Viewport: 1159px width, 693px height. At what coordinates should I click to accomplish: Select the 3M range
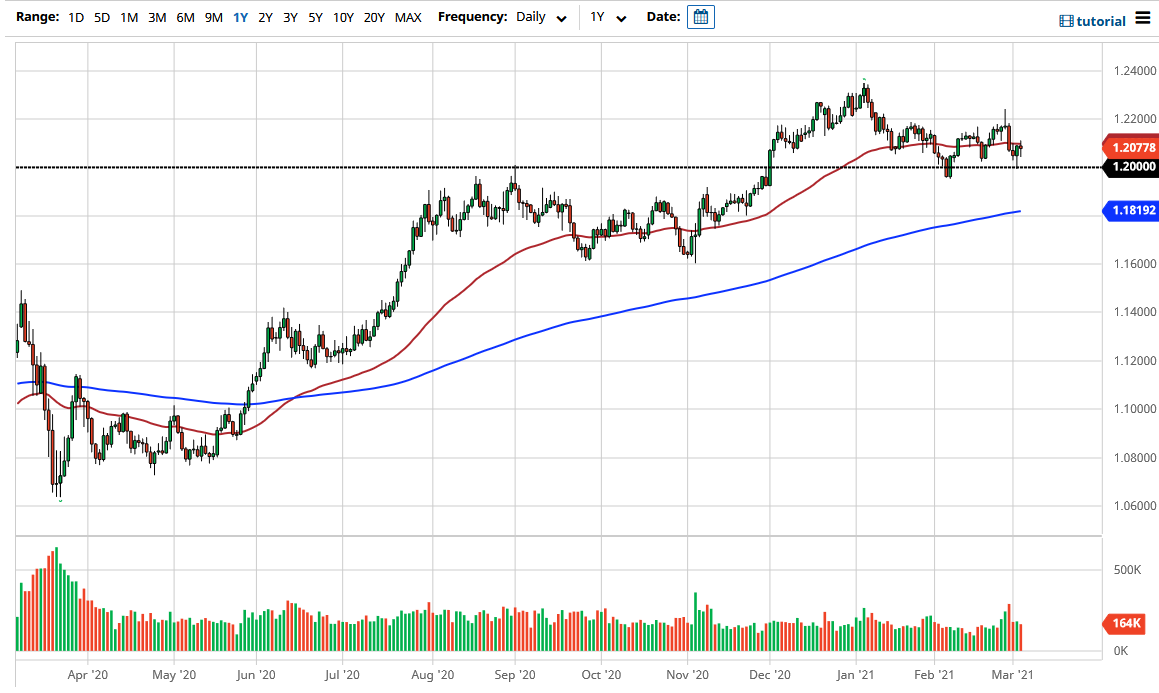(157, 17)
